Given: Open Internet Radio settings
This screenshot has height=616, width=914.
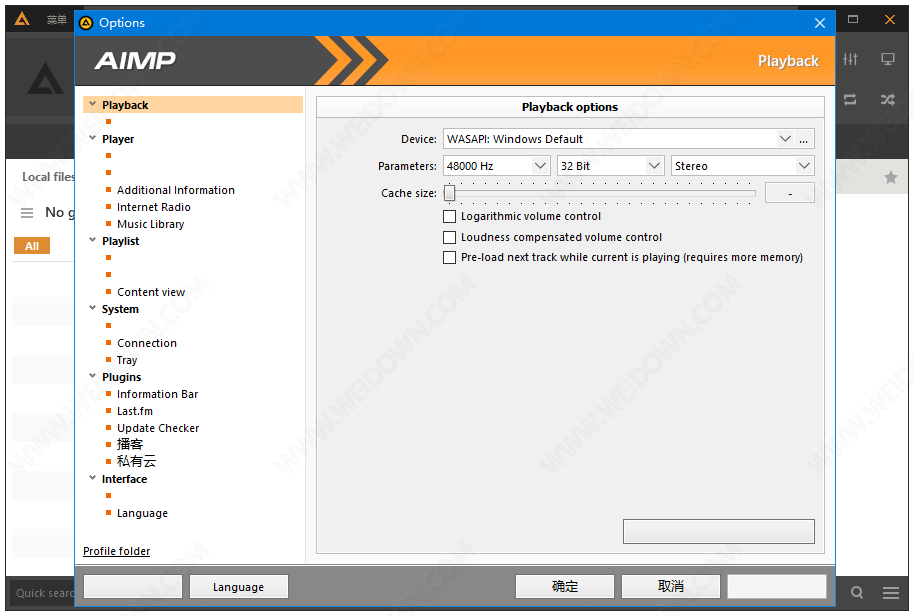Looking at the screenshot, I should [154, 207].
